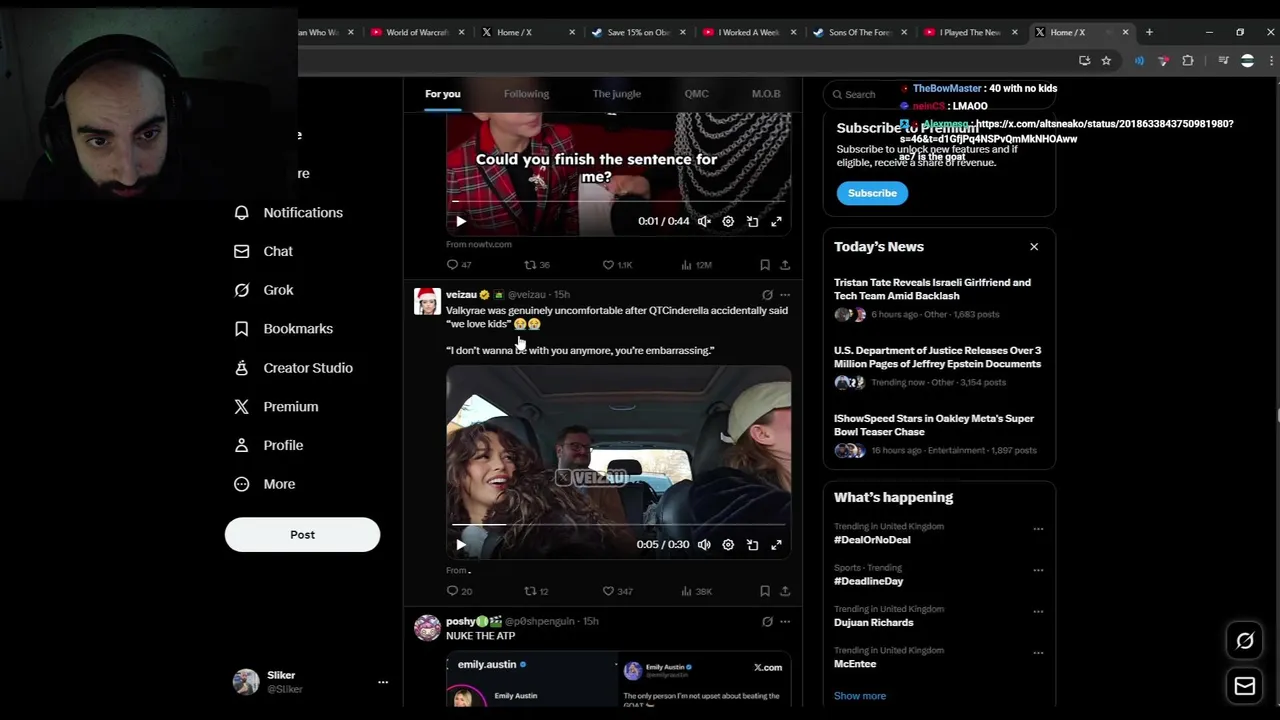Share the top video post
The height and width of the screenshot is (720, 1280).
click(x=785, y=265)
